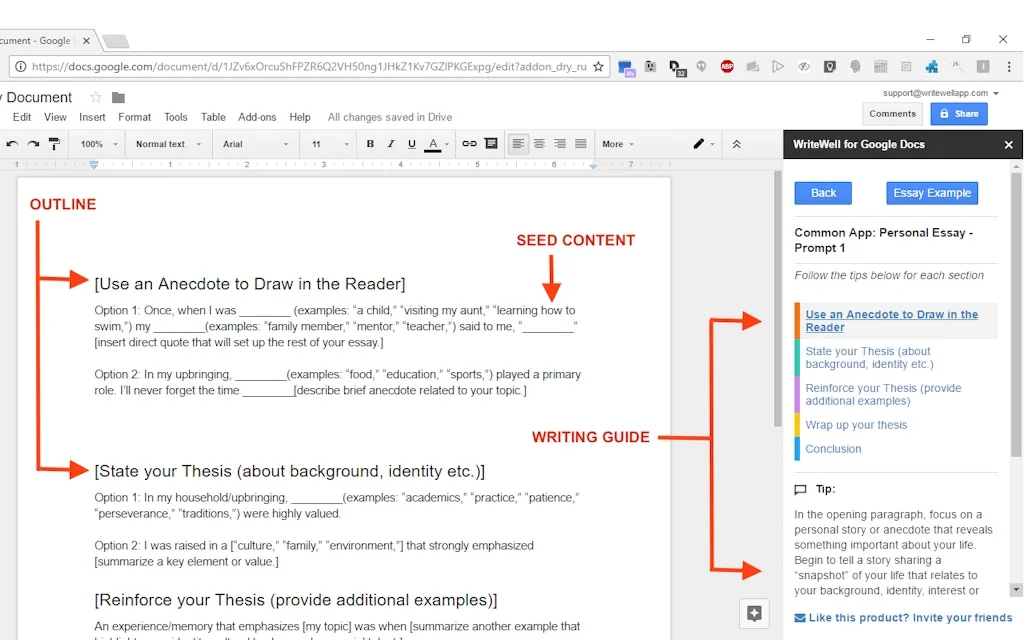1024x640 pixels.
Task: Open the Format menu
Action: point(134,117)
